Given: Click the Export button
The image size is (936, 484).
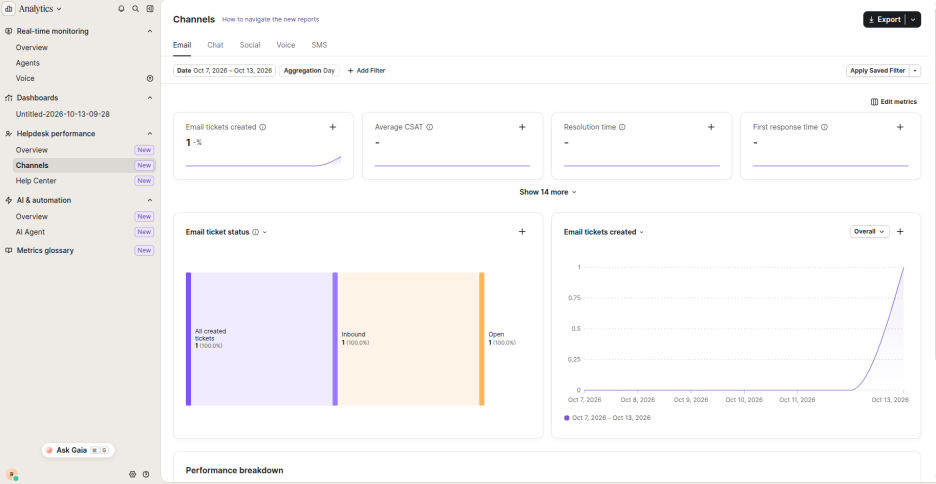Looking at the screenshot, I should coord(885,20).
